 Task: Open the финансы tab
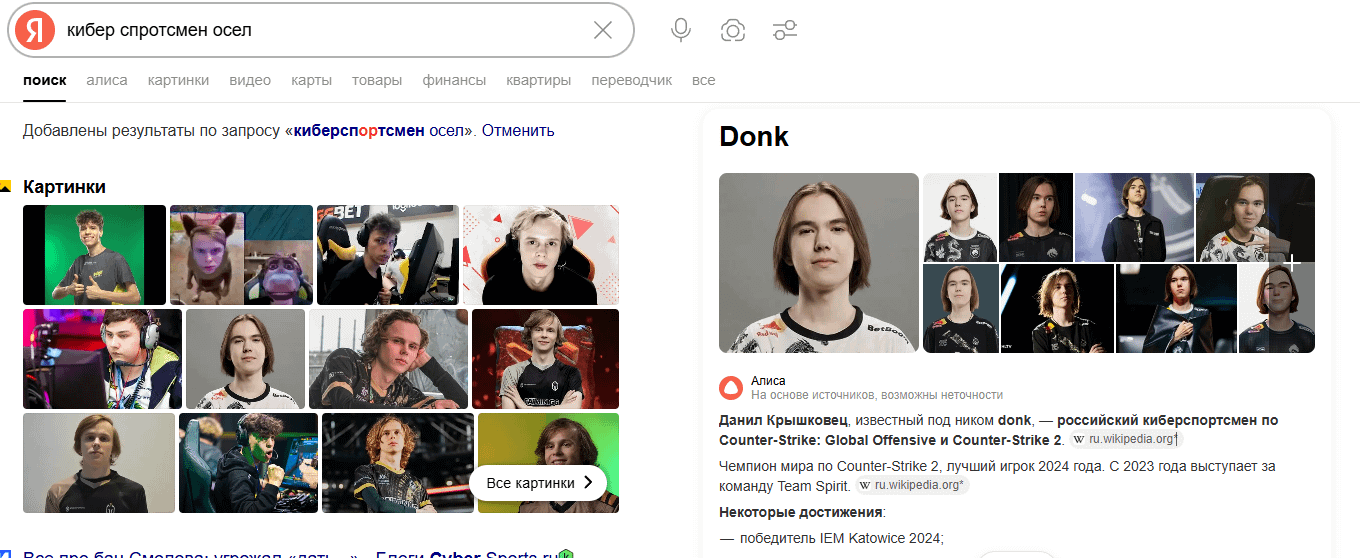click(454, 80)
